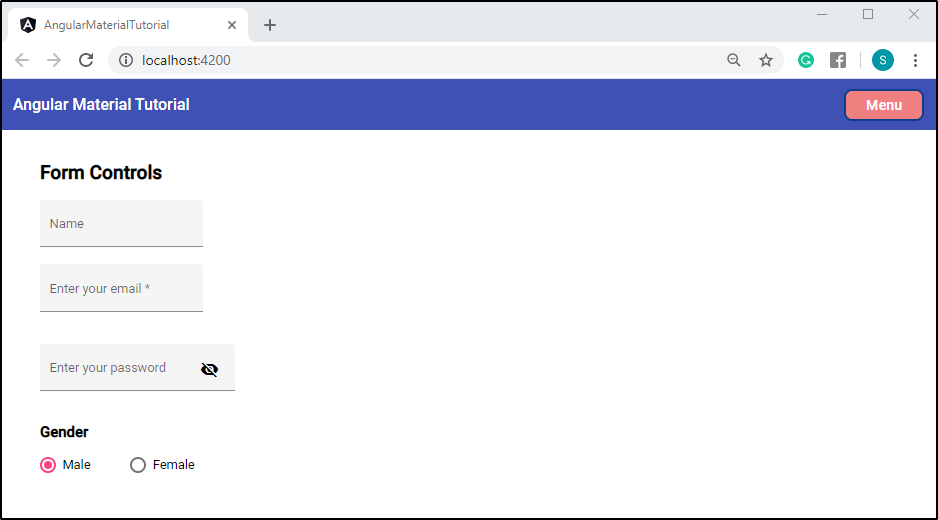
Task: Click the zoom magnifier icon in address bar
Action: (x=733, y=60)
